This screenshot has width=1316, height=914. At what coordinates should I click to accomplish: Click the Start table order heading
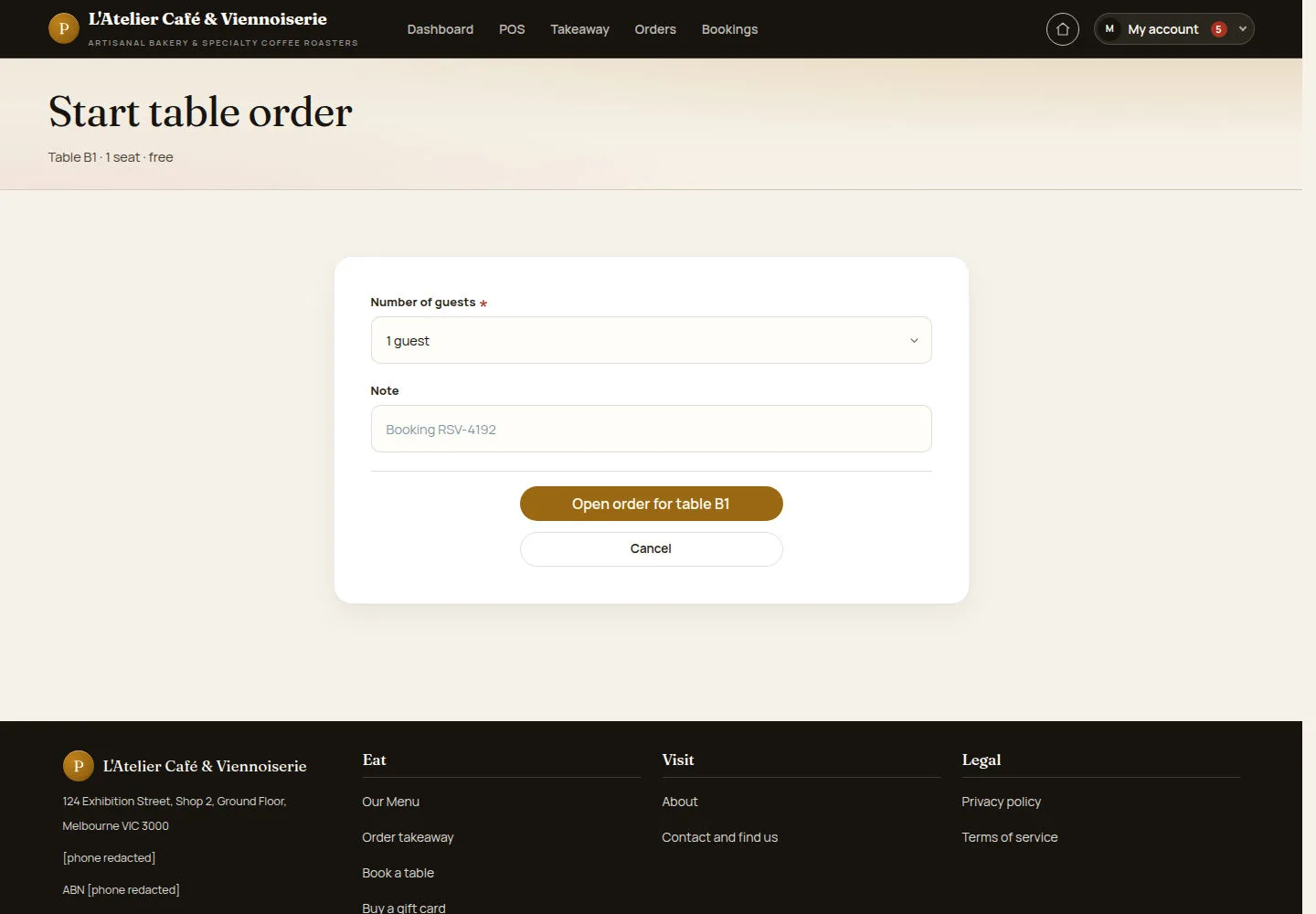[x=200, y=112]
